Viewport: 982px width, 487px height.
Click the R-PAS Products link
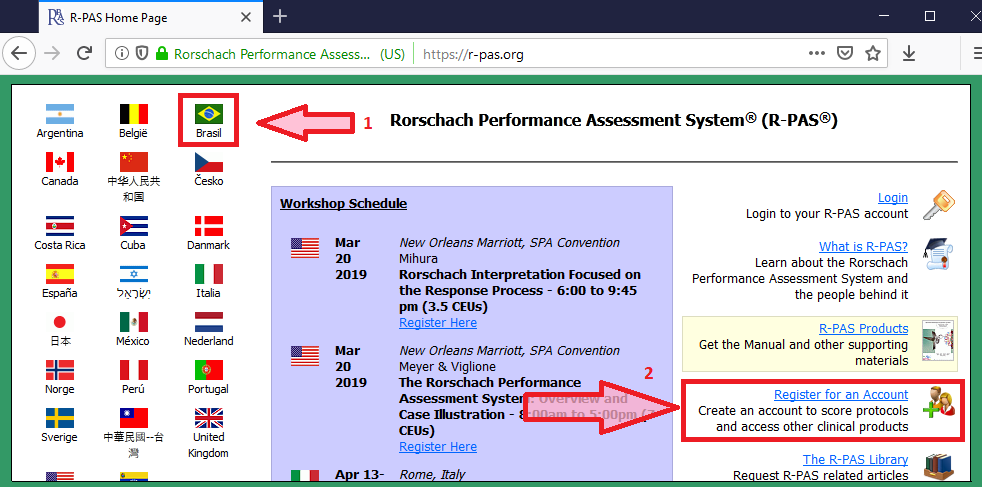click(x=863, y=328)
